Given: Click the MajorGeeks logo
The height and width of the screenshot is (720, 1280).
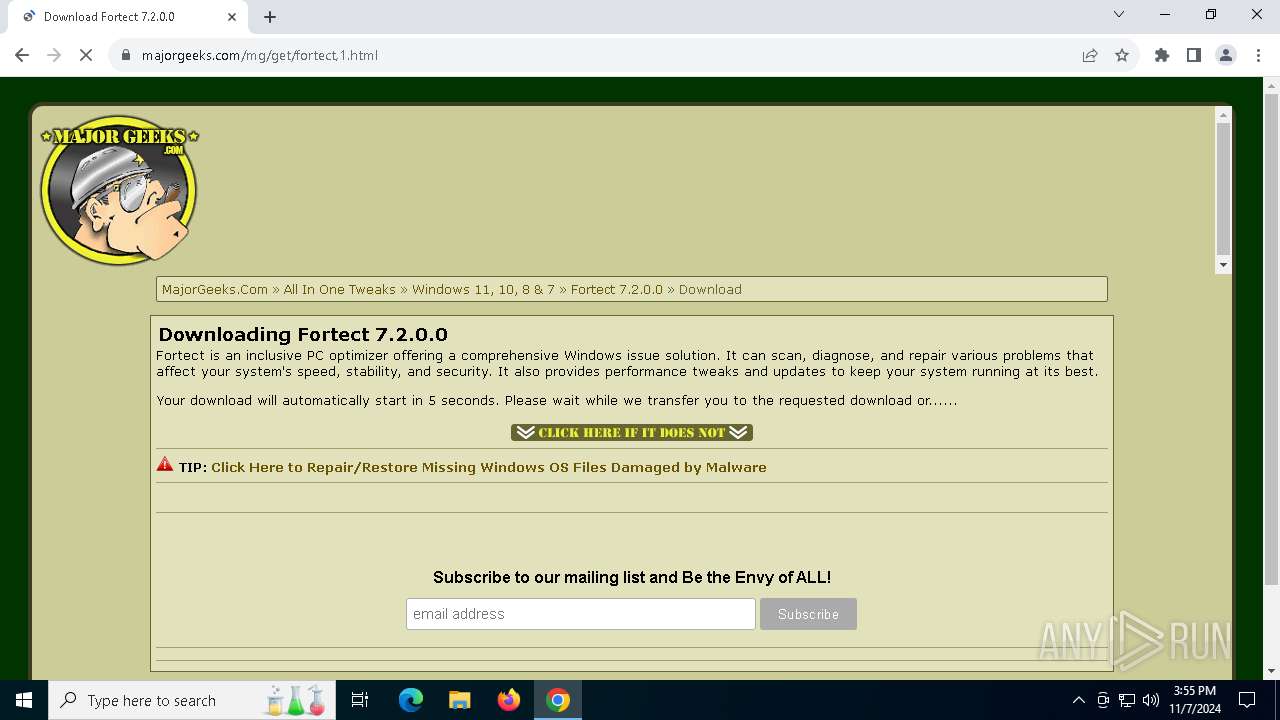Looking at the screenshot, I should (x=119, y=190).
